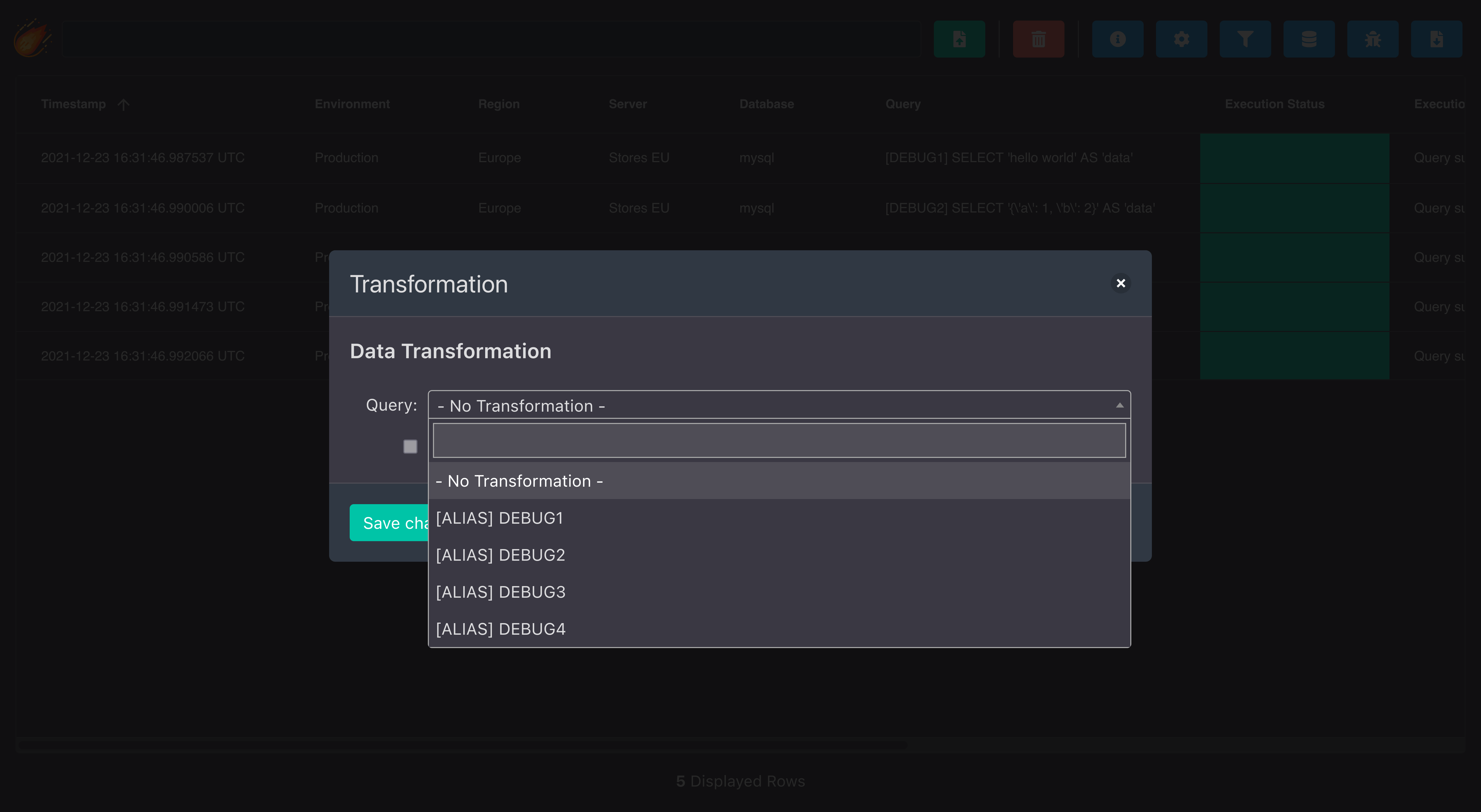Click green execution status cell of DEBUG1 row
Image resolution: width=1481 pixels, height=812 pixels.
[1295, 158]
